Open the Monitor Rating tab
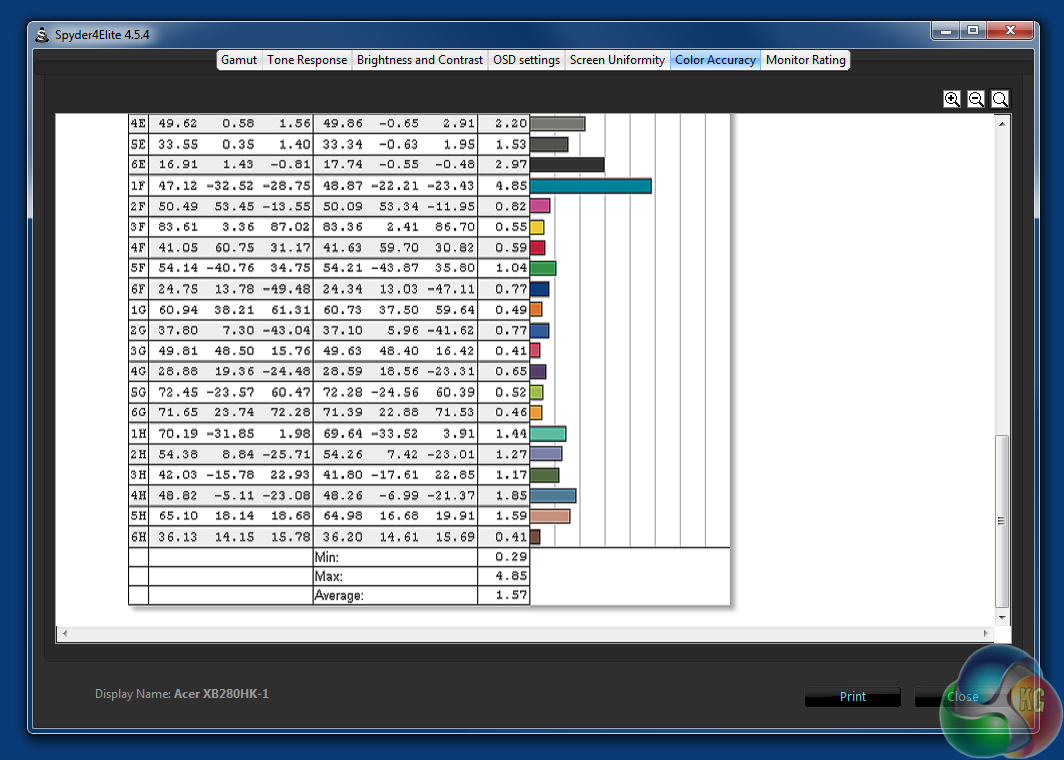The image size is (1064, 760). click(x=805, y=60)
